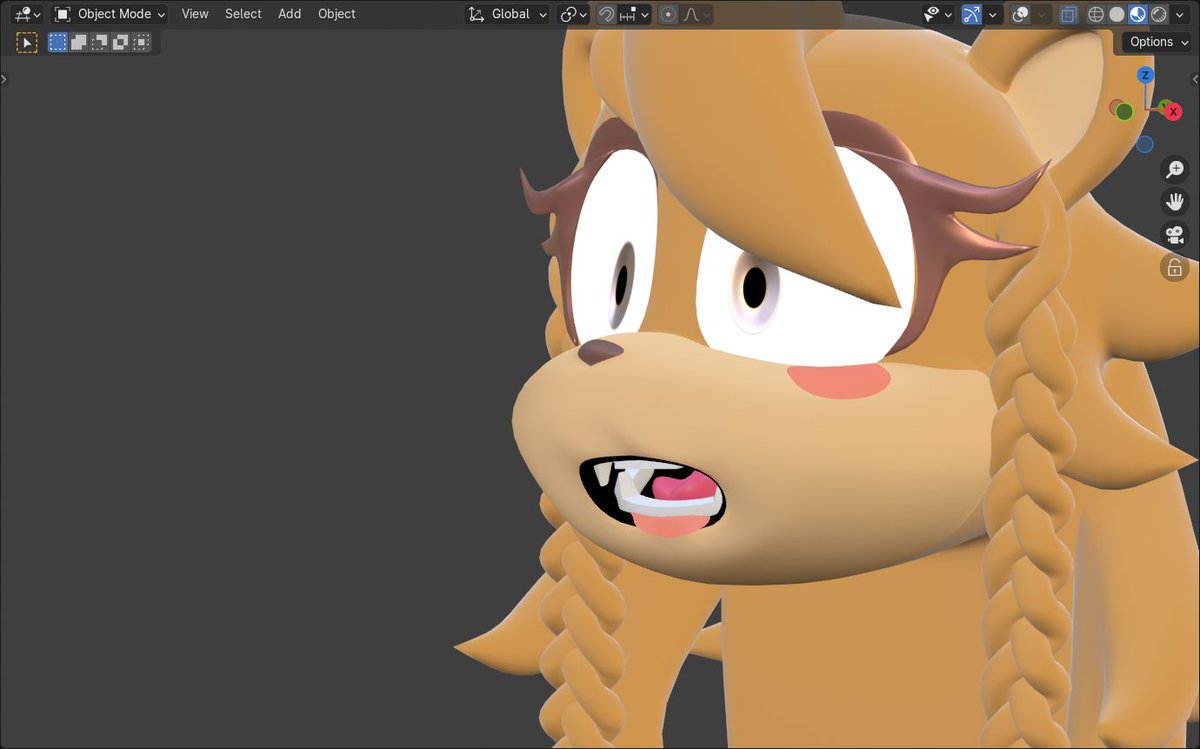Open the Global transform orientation dropdown
The height and width of the screenshot is (749, 1200).
(x=508, y=14)
